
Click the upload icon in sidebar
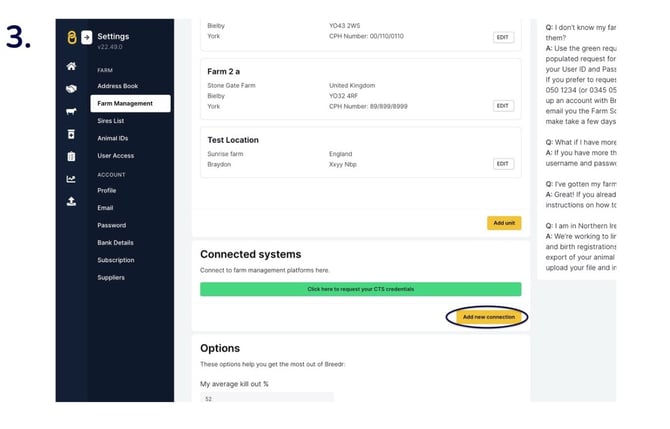[x=71, y=201]
